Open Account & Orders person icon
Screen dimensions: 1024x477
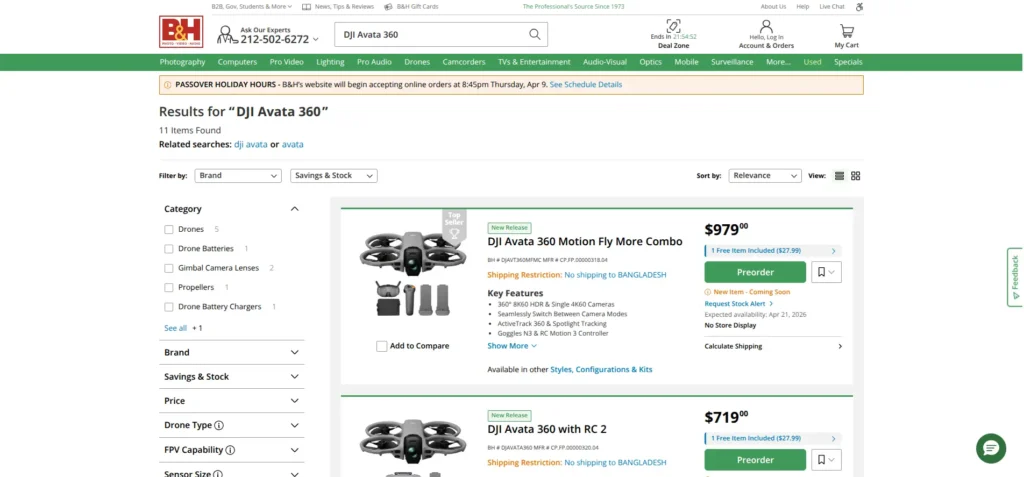coord(766,26)
